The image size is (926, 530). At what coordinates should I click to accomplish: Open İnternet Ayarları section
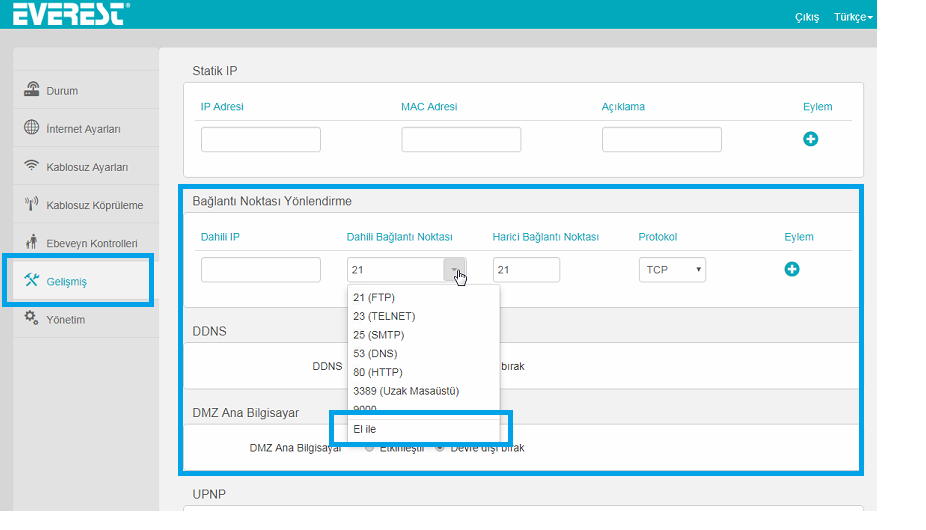(86, 128)
